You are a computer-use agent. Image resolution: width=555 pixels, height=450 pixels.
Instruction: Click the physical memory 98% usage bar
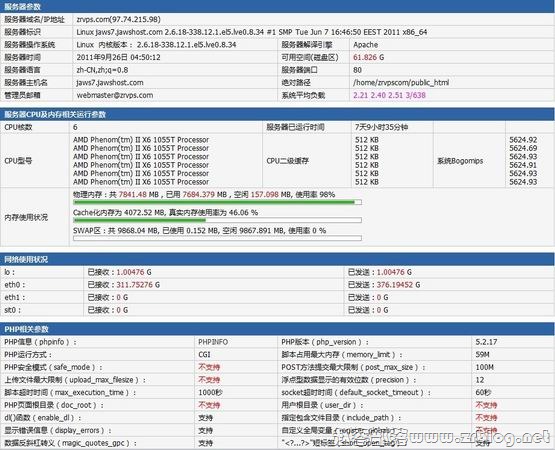point(217,202)
